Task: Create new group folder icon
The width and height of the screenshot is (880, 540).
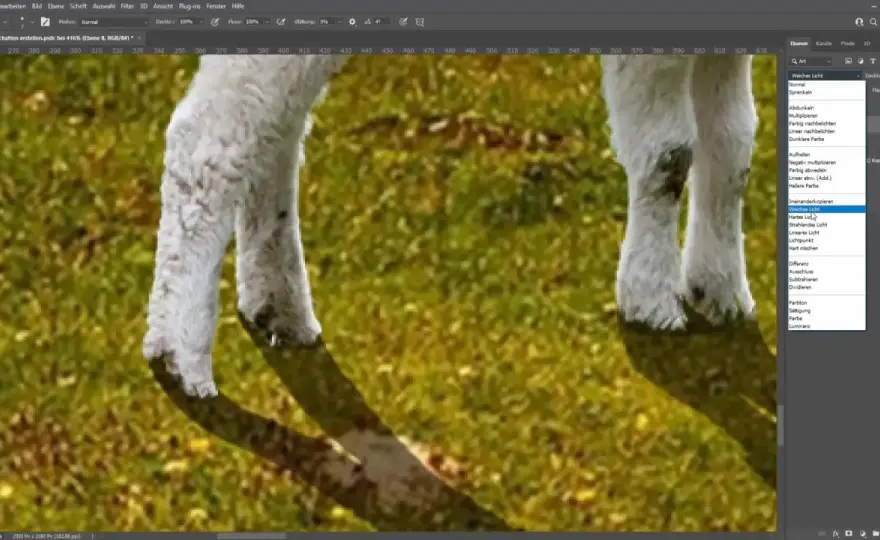Action: click(876, 534)
